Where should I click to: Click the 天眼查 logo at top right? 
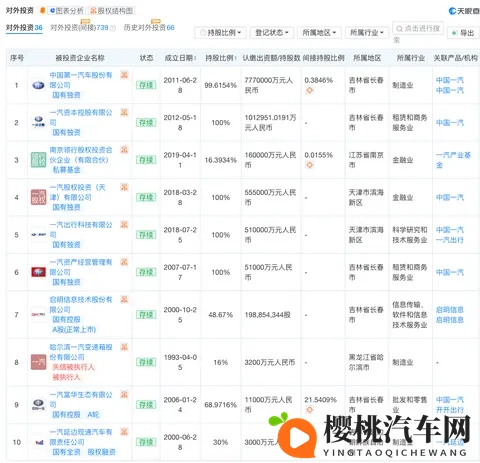click(464, 11)
